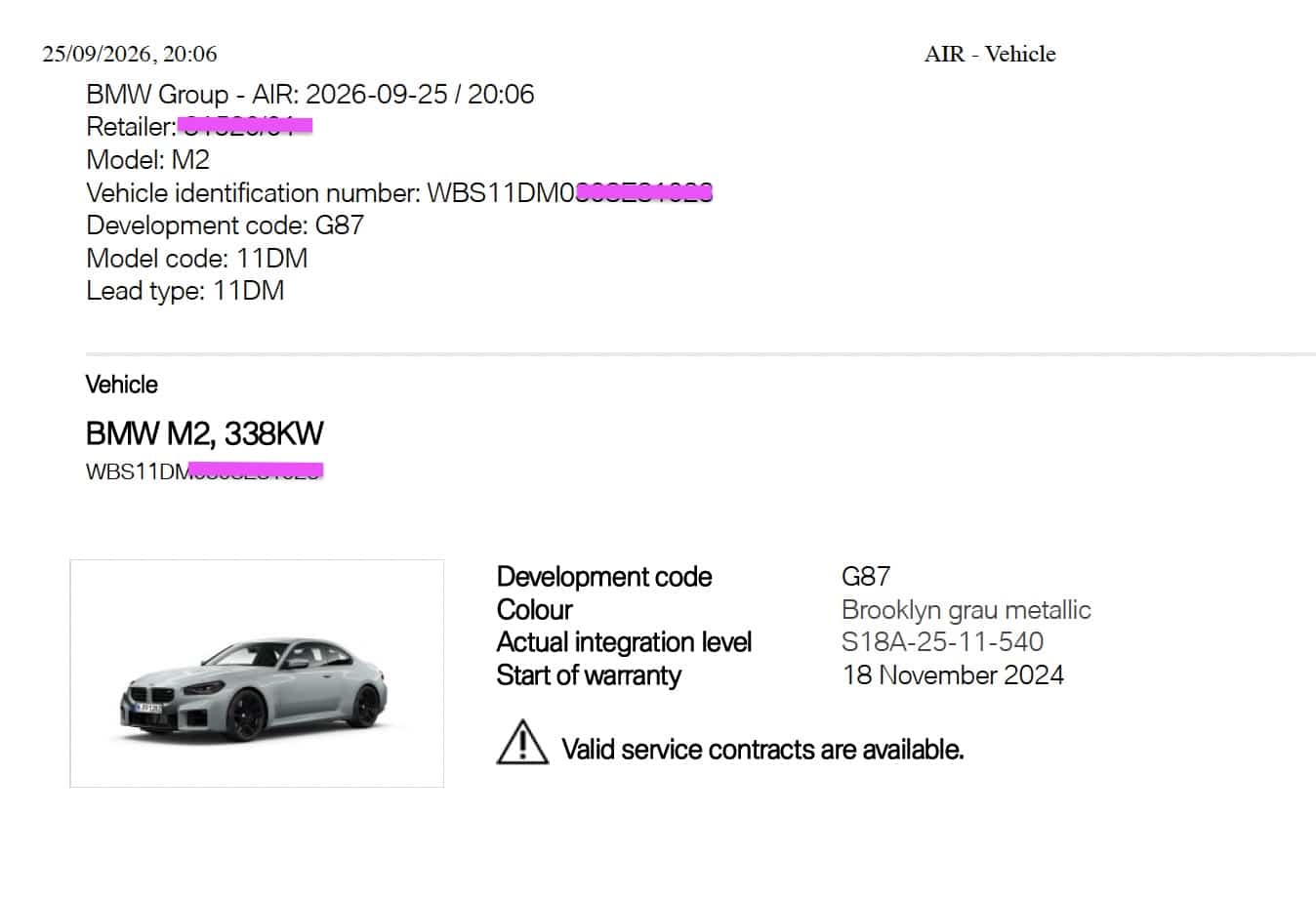Click the 'Vehicle identification number' line
The image size is (1316, 898).
(399, 192)
